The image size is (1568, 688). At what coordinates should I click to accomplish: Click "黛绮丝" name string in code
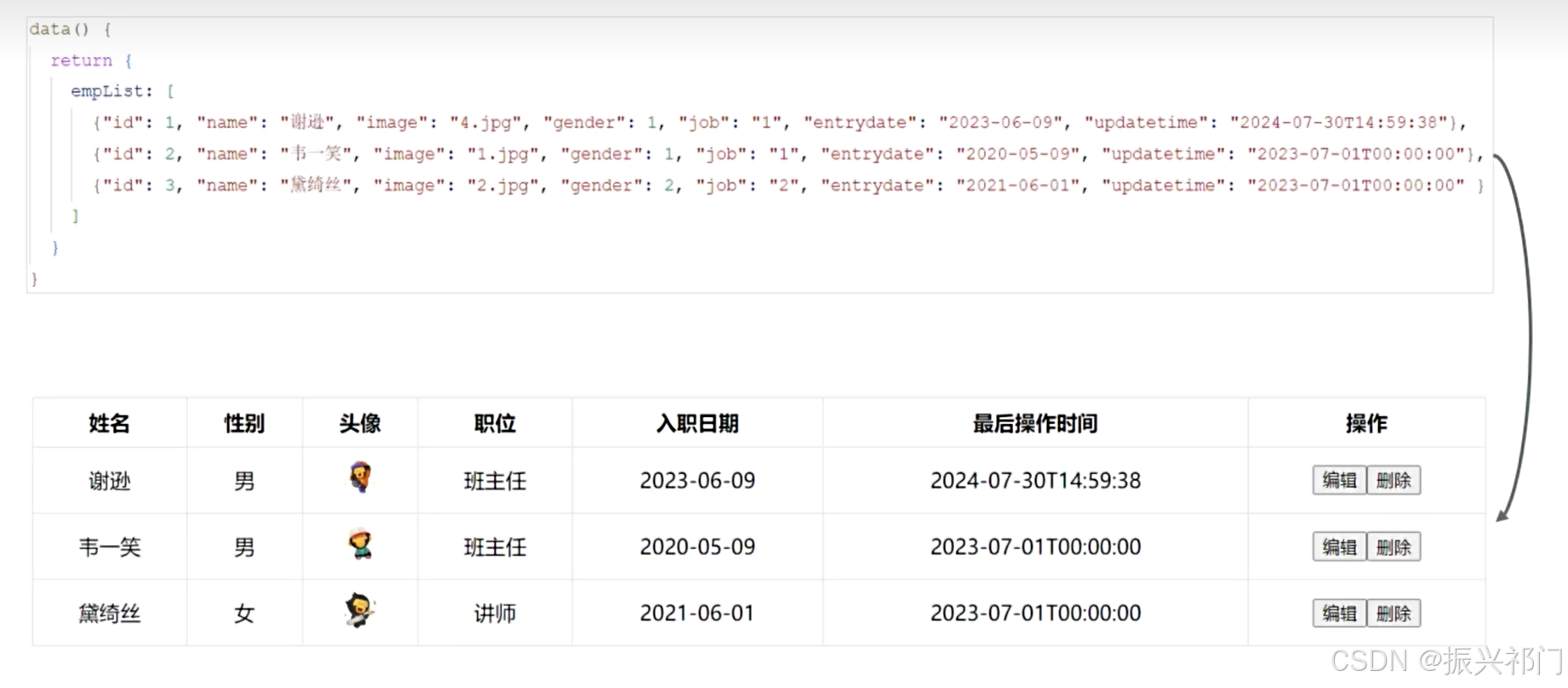pos(316,185)
